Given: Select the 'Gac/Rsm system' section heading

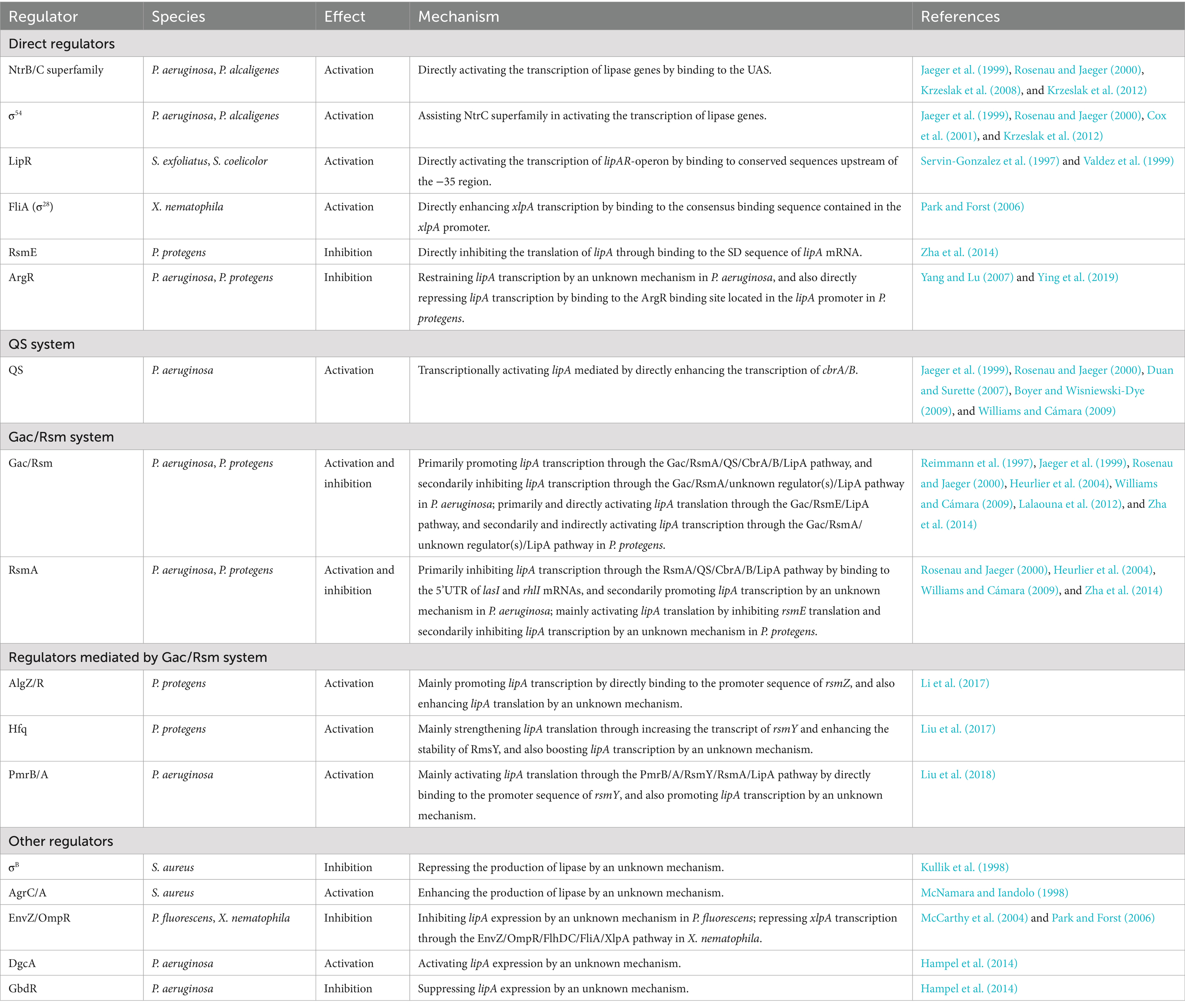Looking at the screenshot, I should pyautogui.click(x=61, y=437).
